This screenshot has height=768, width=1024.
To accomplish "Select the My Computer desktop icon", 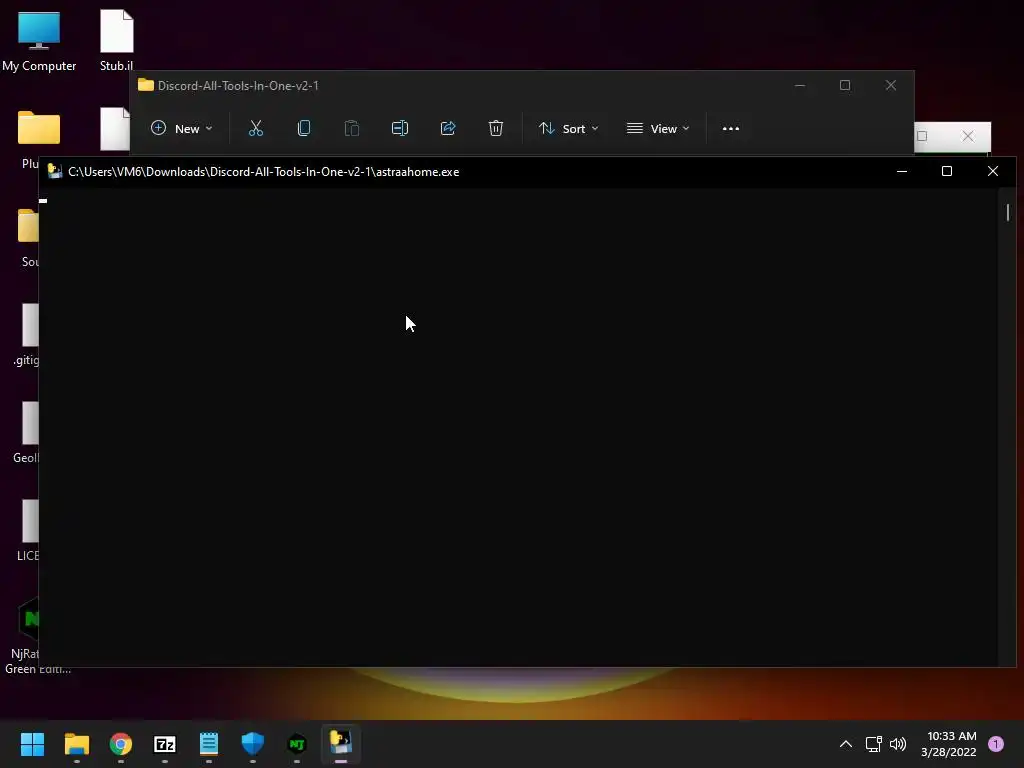I will [39, 41].
